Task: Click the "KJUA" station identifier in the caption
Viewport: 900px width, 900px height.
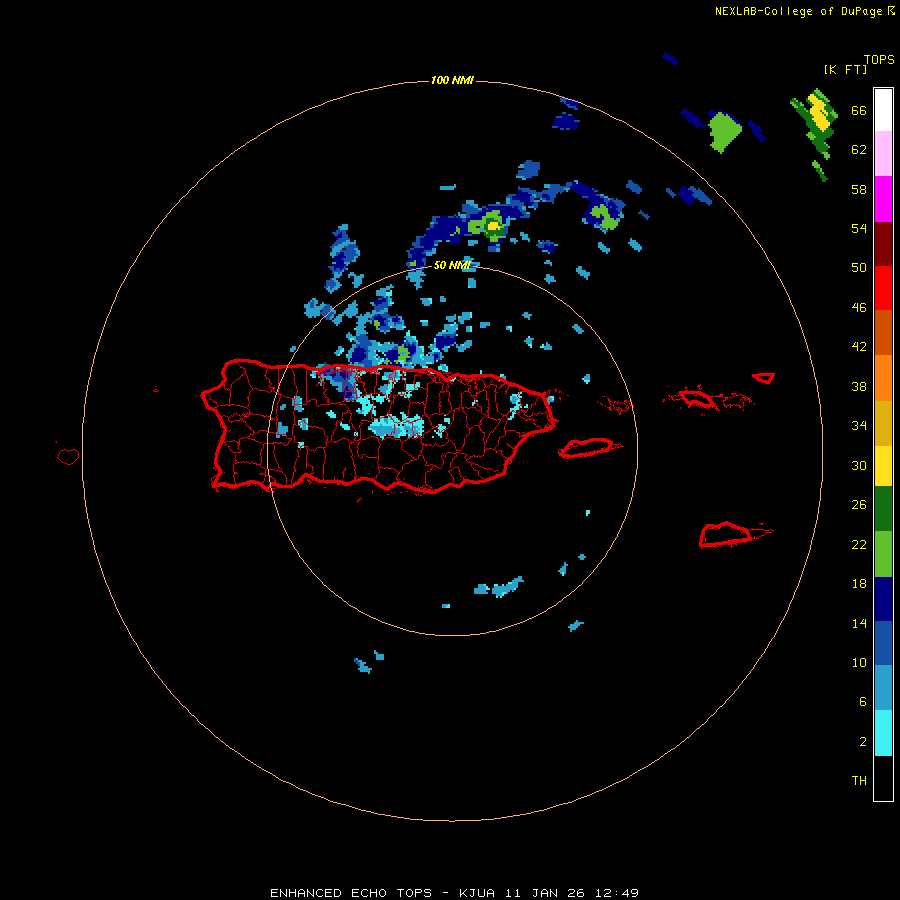Action: (476, 893)
